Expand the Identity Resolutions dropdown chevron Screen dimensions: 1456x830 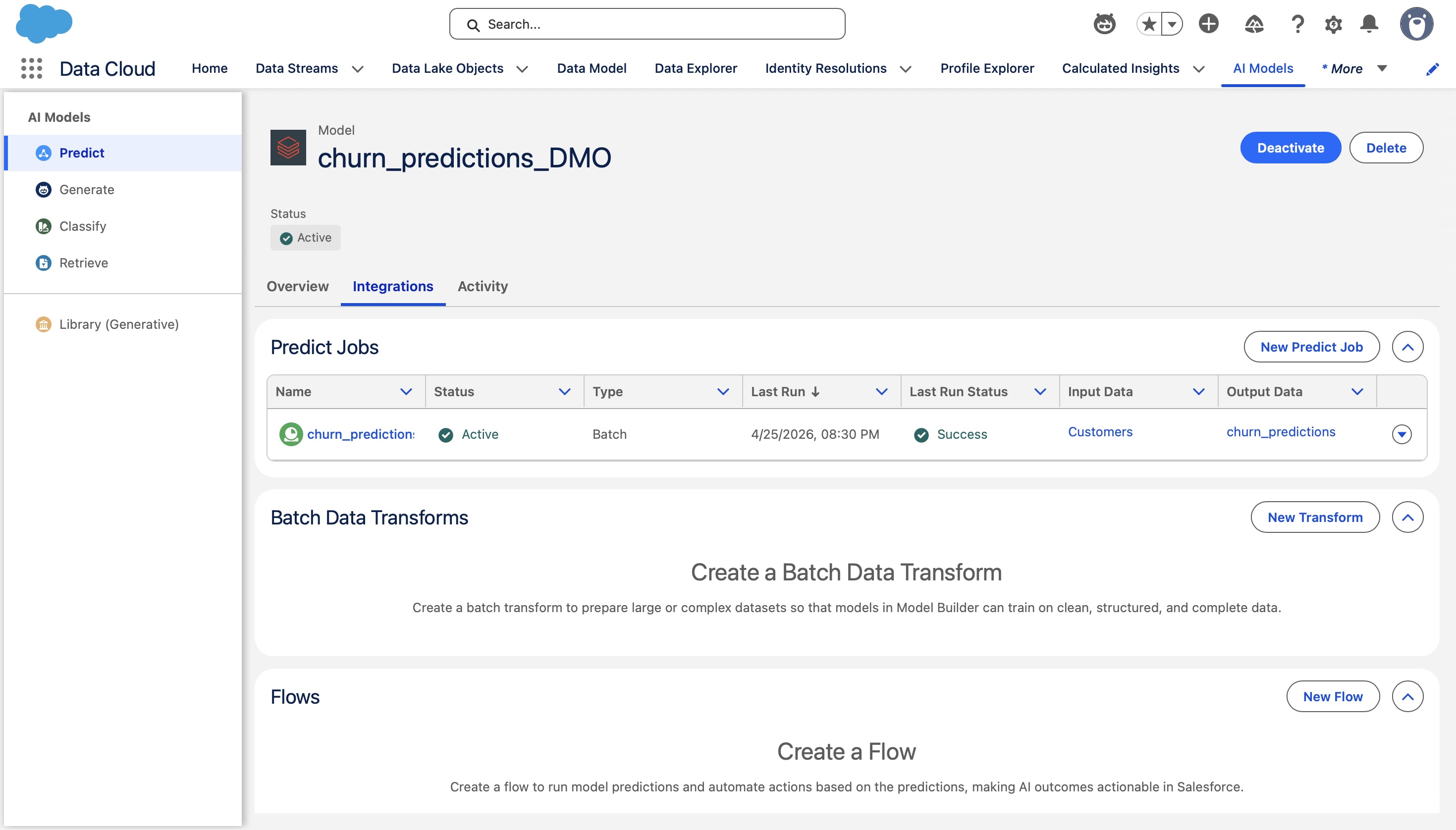pos(905,69)
